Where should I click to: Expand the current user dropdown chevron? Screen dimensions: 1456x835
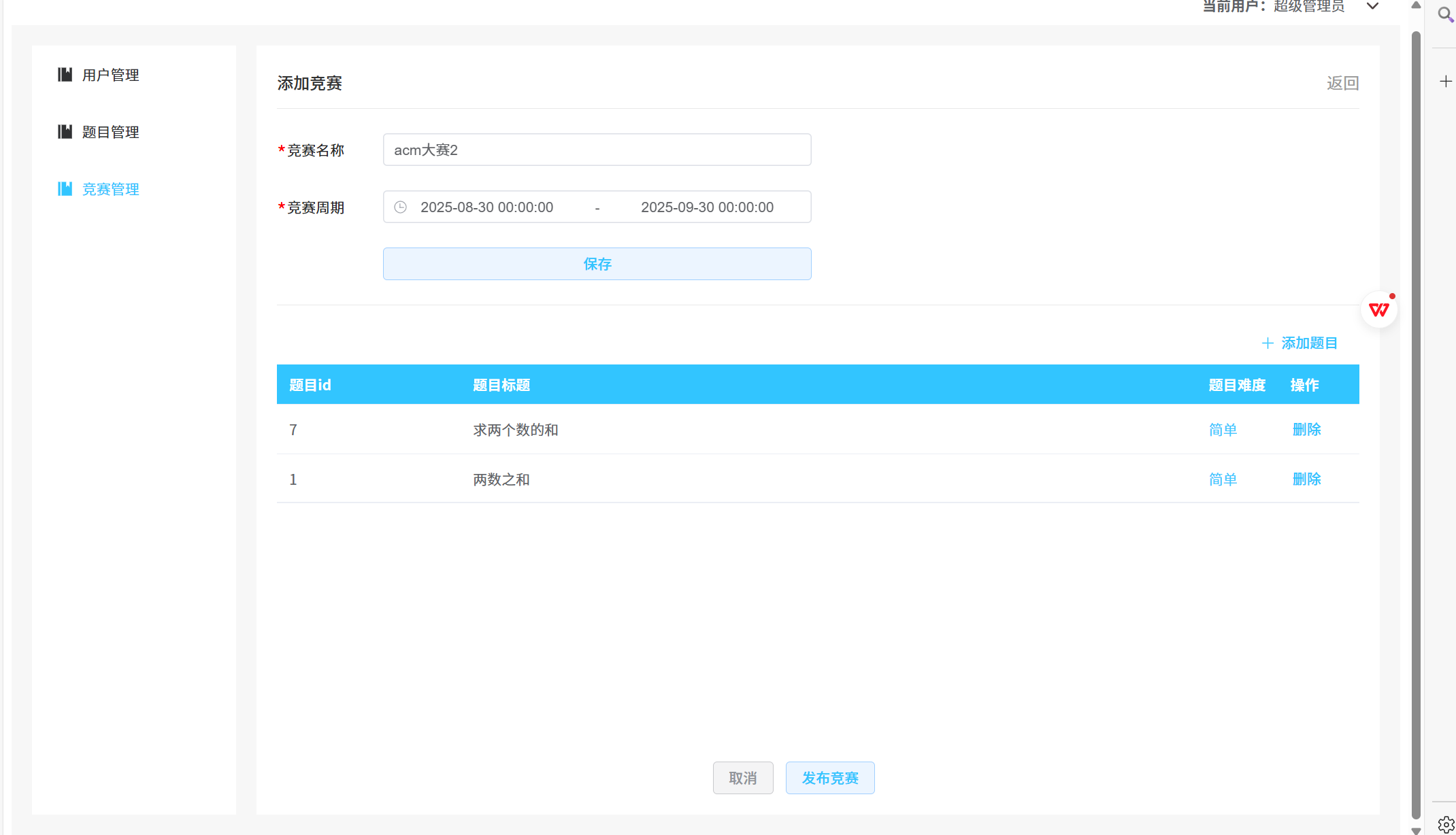click(1372, 7)
